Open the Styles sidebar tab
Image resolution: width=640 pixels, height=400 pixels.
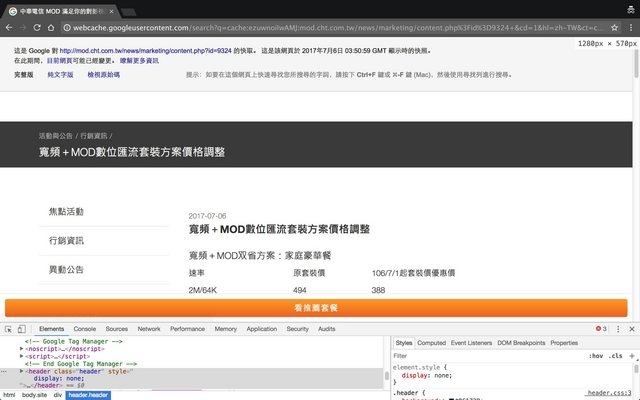pyautogui.click(x=404, y=343)
